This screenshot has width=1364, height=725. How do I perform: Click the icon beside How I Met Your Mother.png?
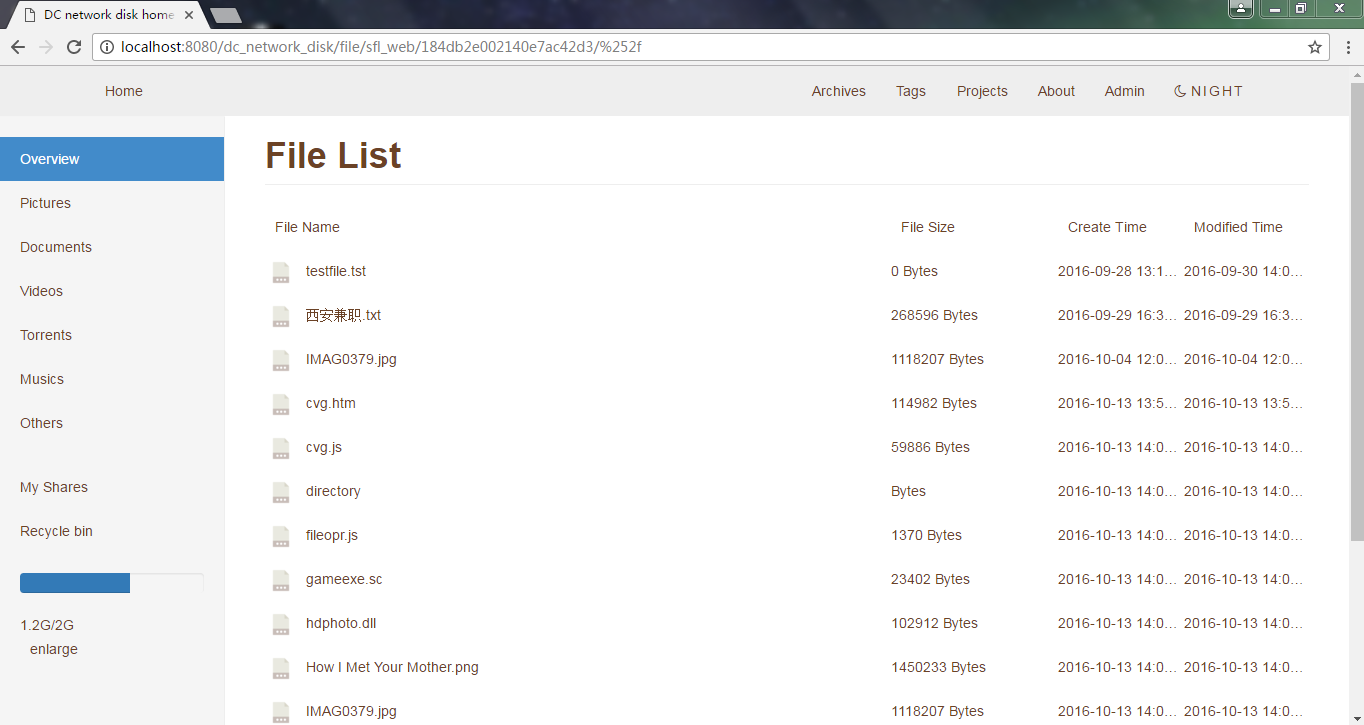[281, 668]
